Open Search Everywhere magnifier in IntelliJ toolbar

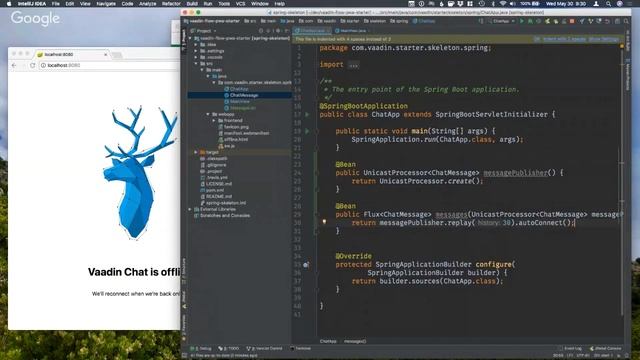[626, 21]
